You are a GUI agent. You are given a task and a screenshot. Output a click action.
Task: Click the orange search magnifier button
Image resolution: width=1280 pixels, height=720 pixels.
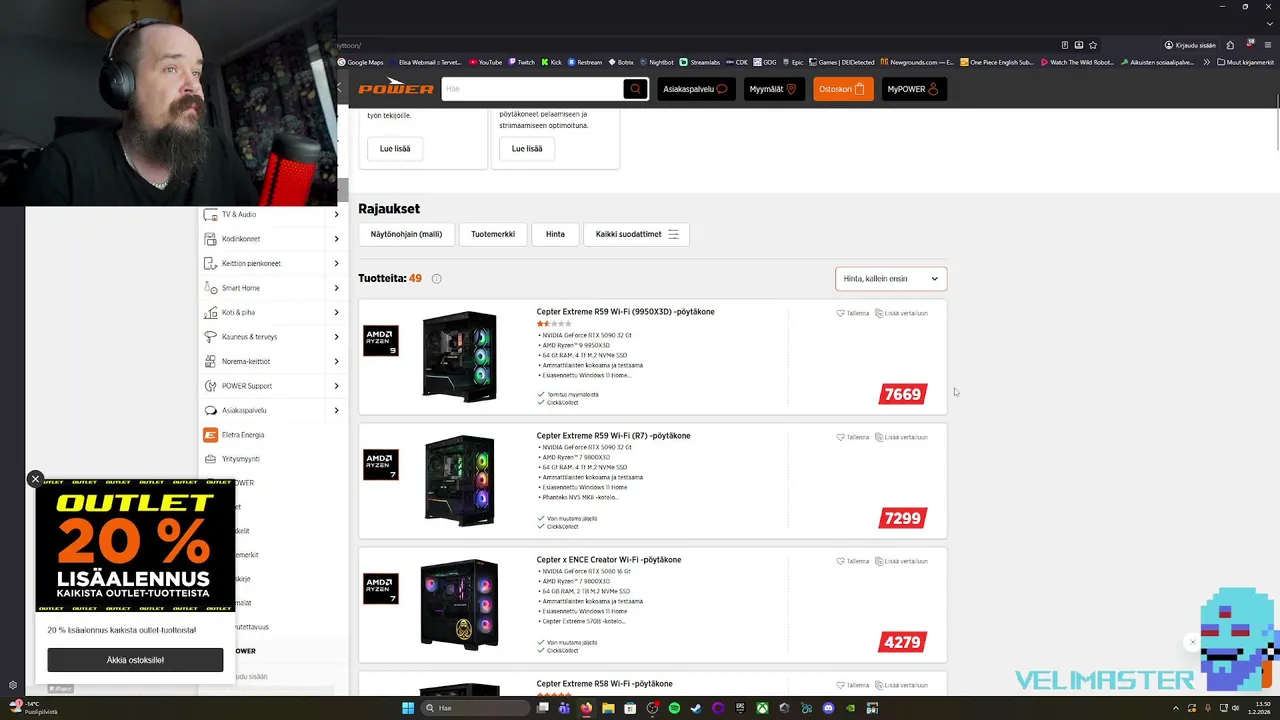pyautogui.click(x=635, y=89)
